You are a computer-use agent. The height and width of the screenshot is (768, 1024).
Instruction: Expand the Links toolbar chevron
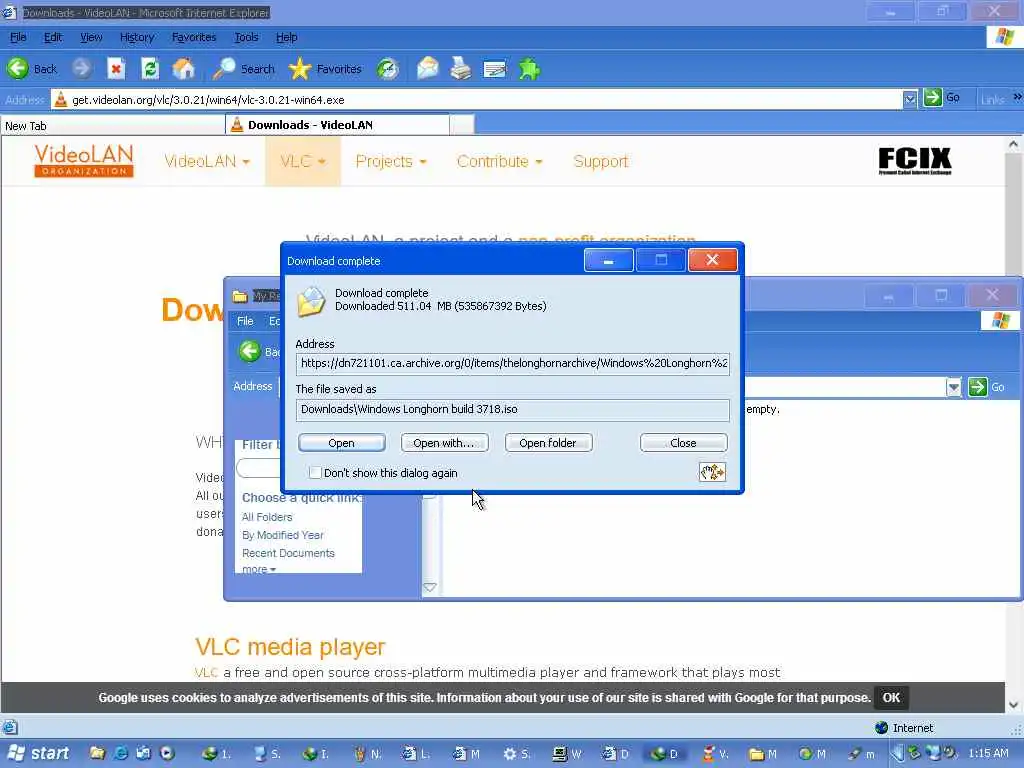point(1017,97)
